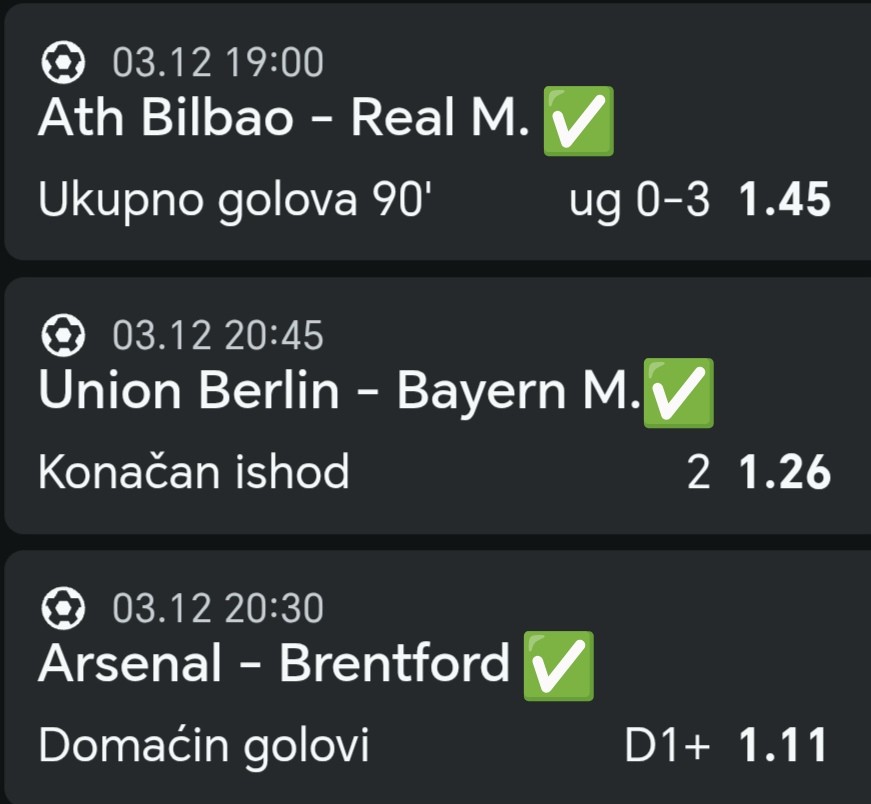871x804 pixels.
Task: Click the "Ukupno golova 90'" bet type label
Action: coord(236,201)
